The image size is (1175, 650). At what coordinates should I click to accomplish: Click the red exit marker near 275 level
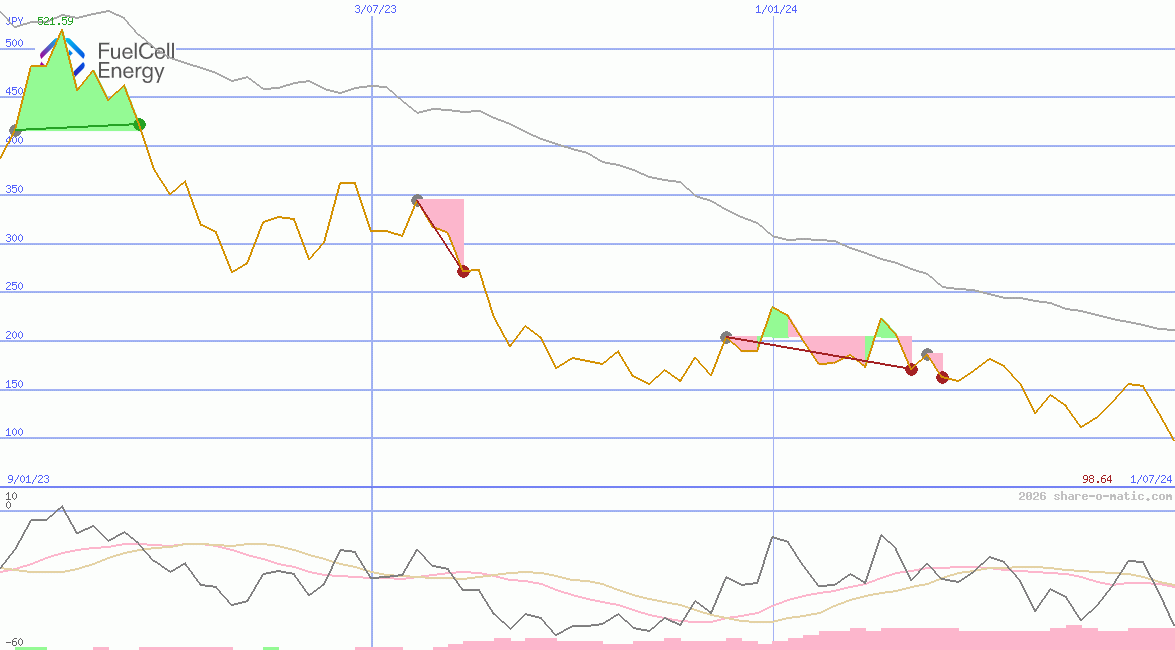pos(463,271)
